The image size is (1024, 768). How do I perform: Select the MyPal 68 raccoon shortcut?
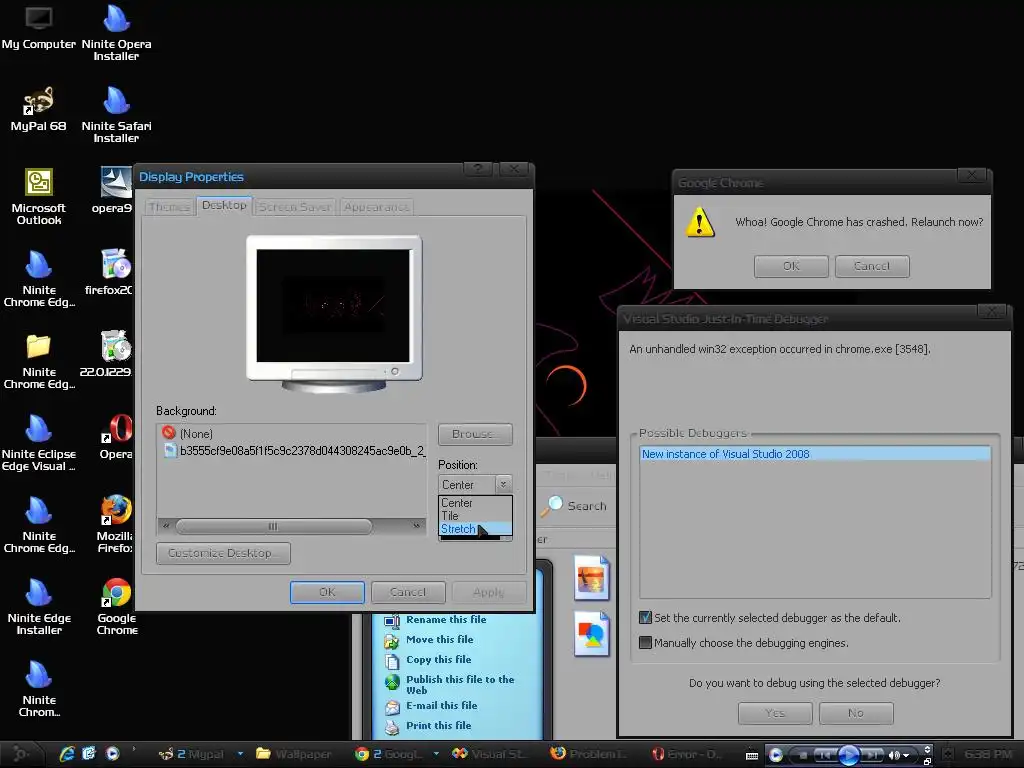[39, 110]
